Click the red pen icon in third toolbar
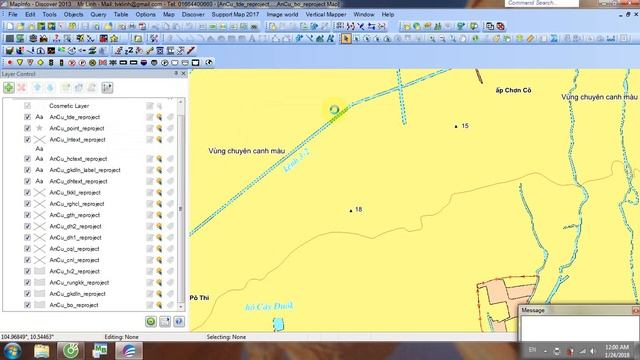The width and height of the screenshot is (640, 360). point(191,51)
